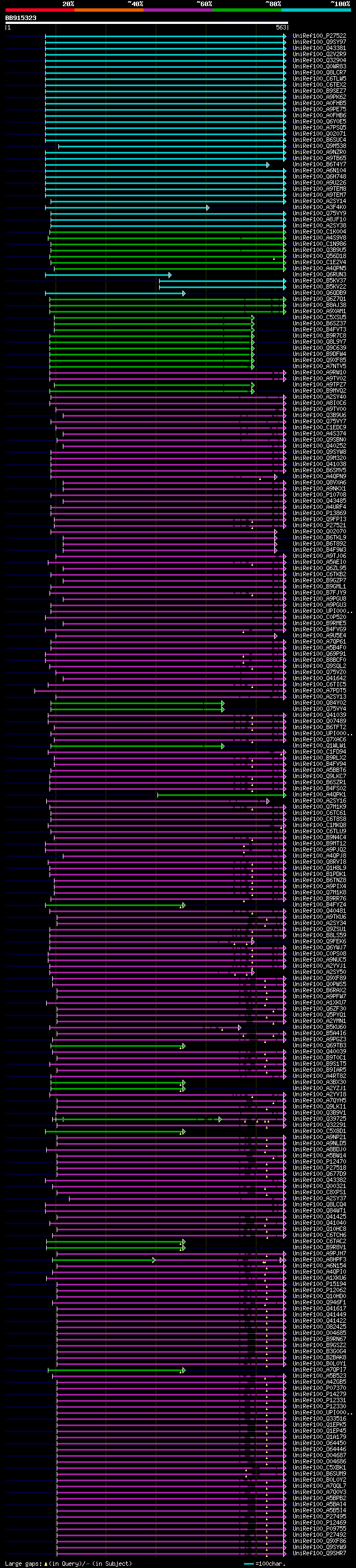Click label UniRef100_C1K004
This screenshot has width=356, height=1568.
[x=319, y=231]
